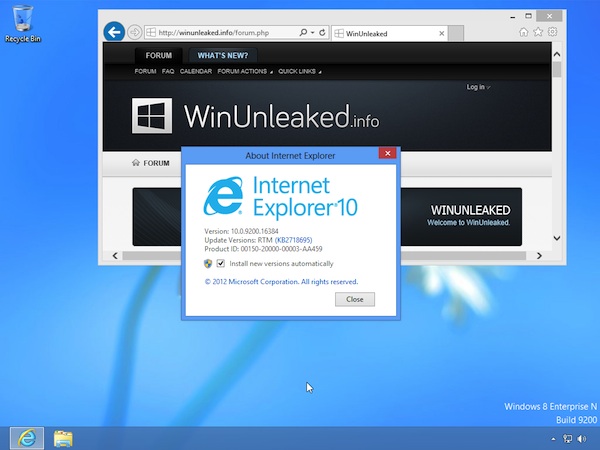Click the Internet Explorer 10 logo
This screenshot has width=600, height=450.
tap(280, 197)
